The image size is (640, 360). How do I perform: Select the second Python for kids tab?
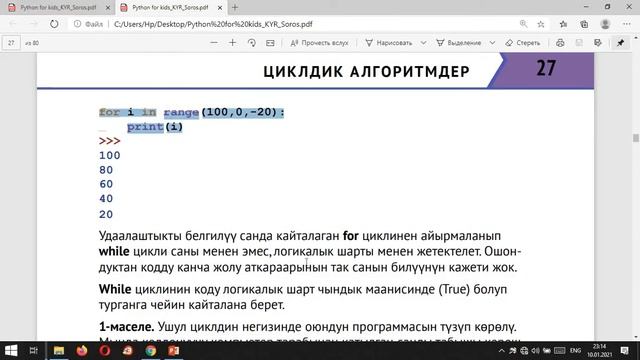(170, 7)
